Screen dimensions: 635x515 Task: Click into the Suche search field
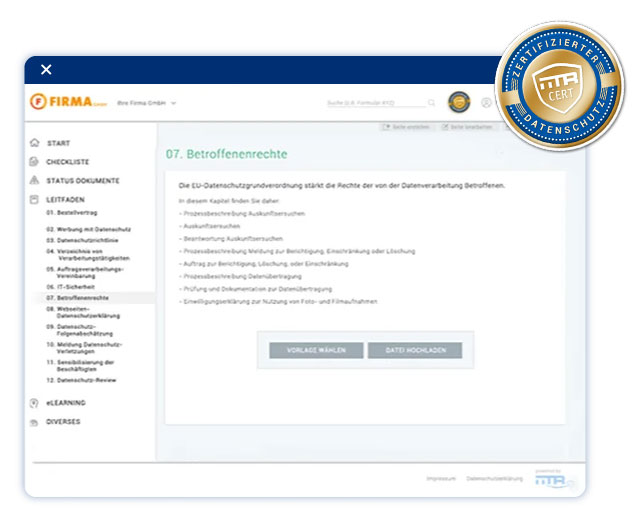point(376,103)
